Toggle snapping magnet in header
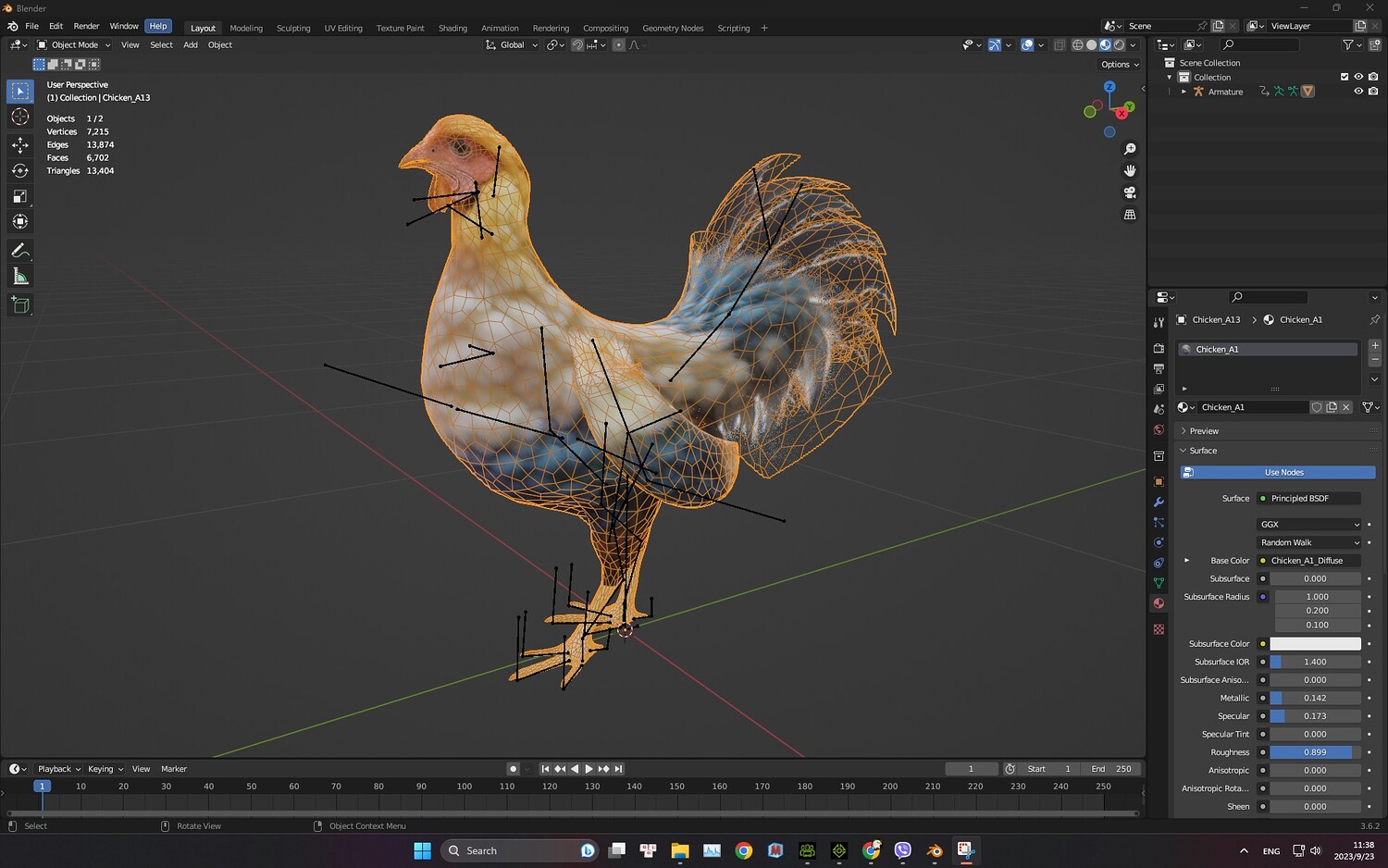 click(x=577, y=44)
